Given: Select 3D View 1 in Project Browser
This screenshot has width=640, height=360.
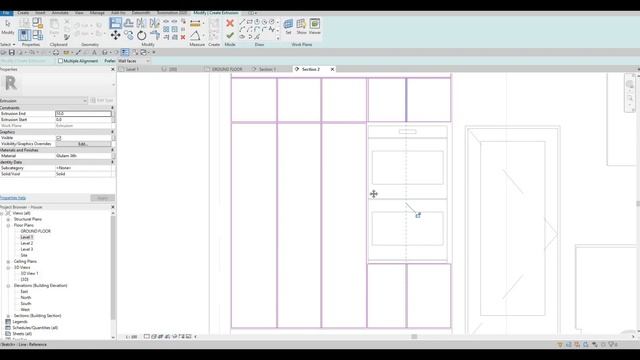Looking at the screenshot, I should click(29, 273).
